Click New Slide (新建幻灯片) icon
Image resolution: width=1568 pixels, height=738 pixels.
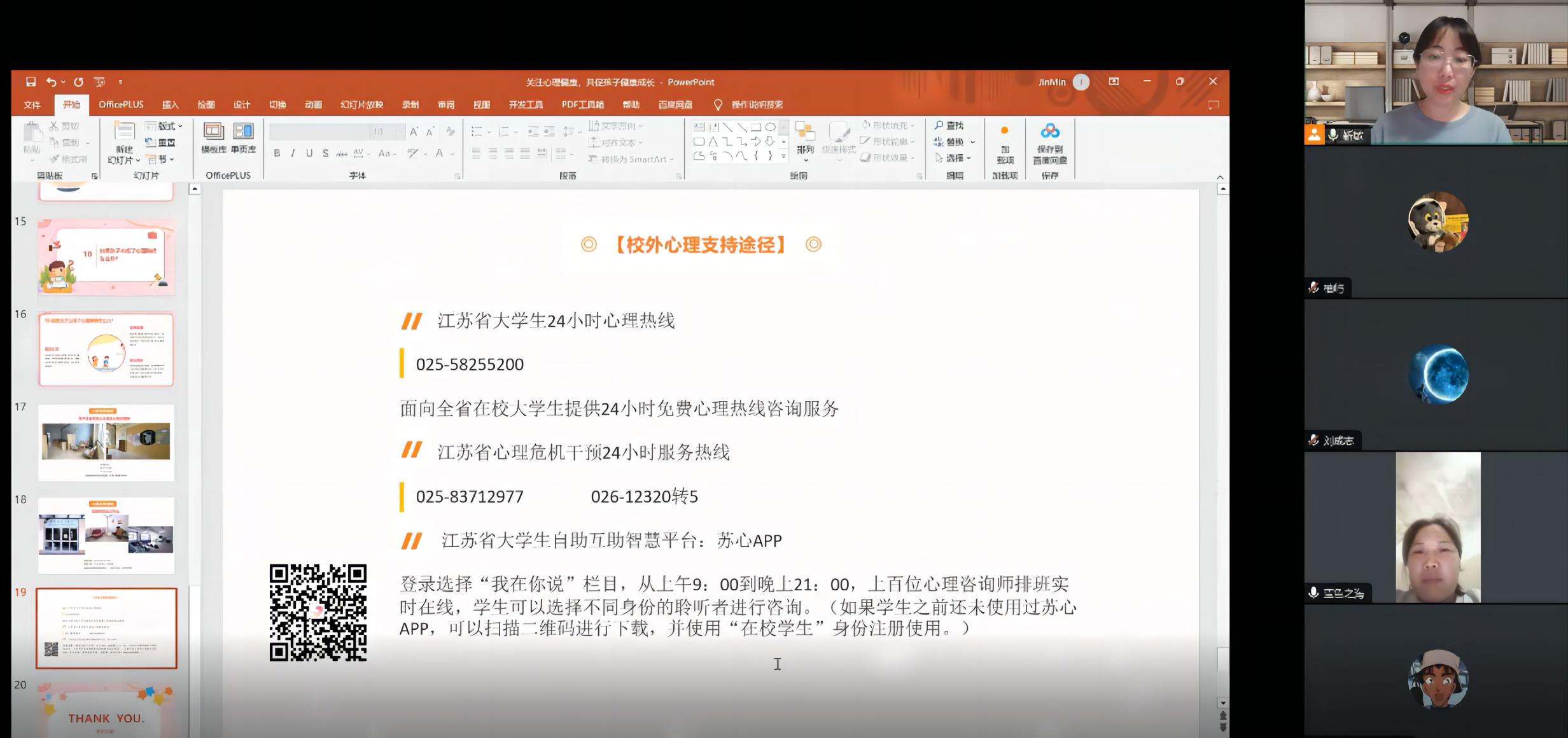pyautogui.click(x=124, y=132)
